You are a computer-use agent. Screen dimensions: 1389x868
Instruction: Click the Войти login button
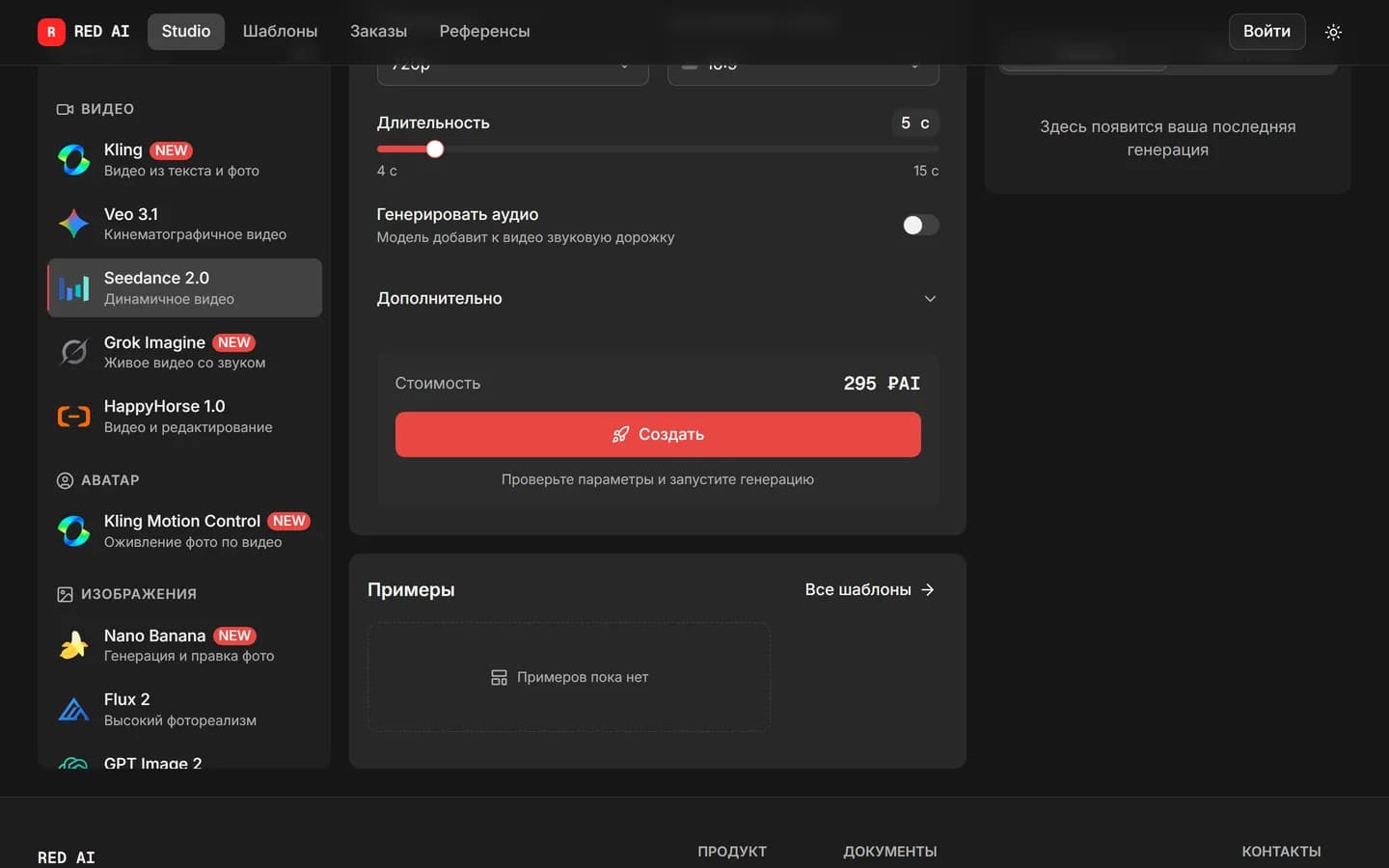(1266, 32)
